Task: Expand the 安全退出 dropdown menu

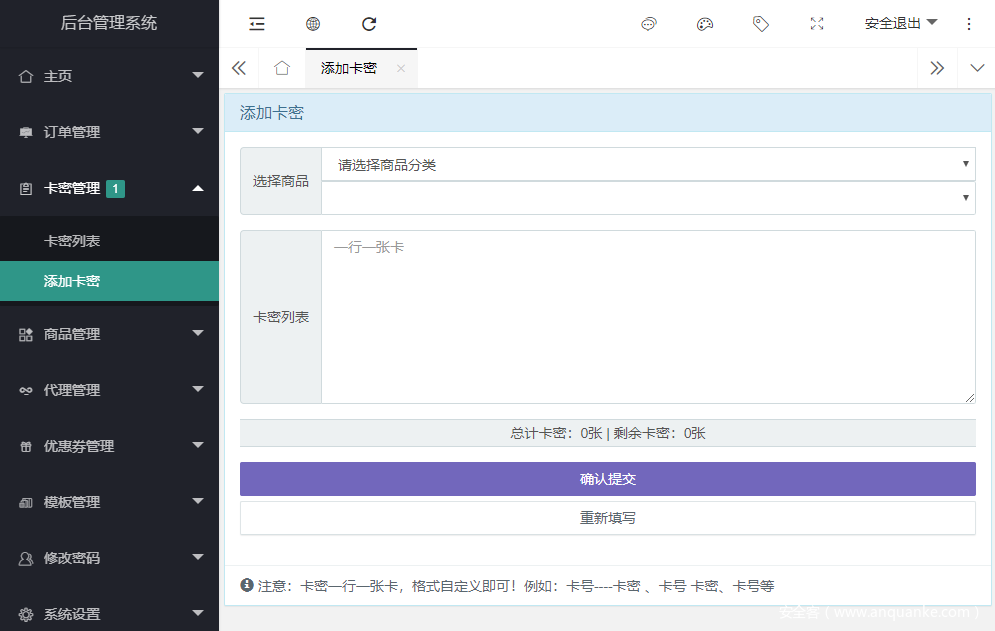Action: [x=900, y=24]
